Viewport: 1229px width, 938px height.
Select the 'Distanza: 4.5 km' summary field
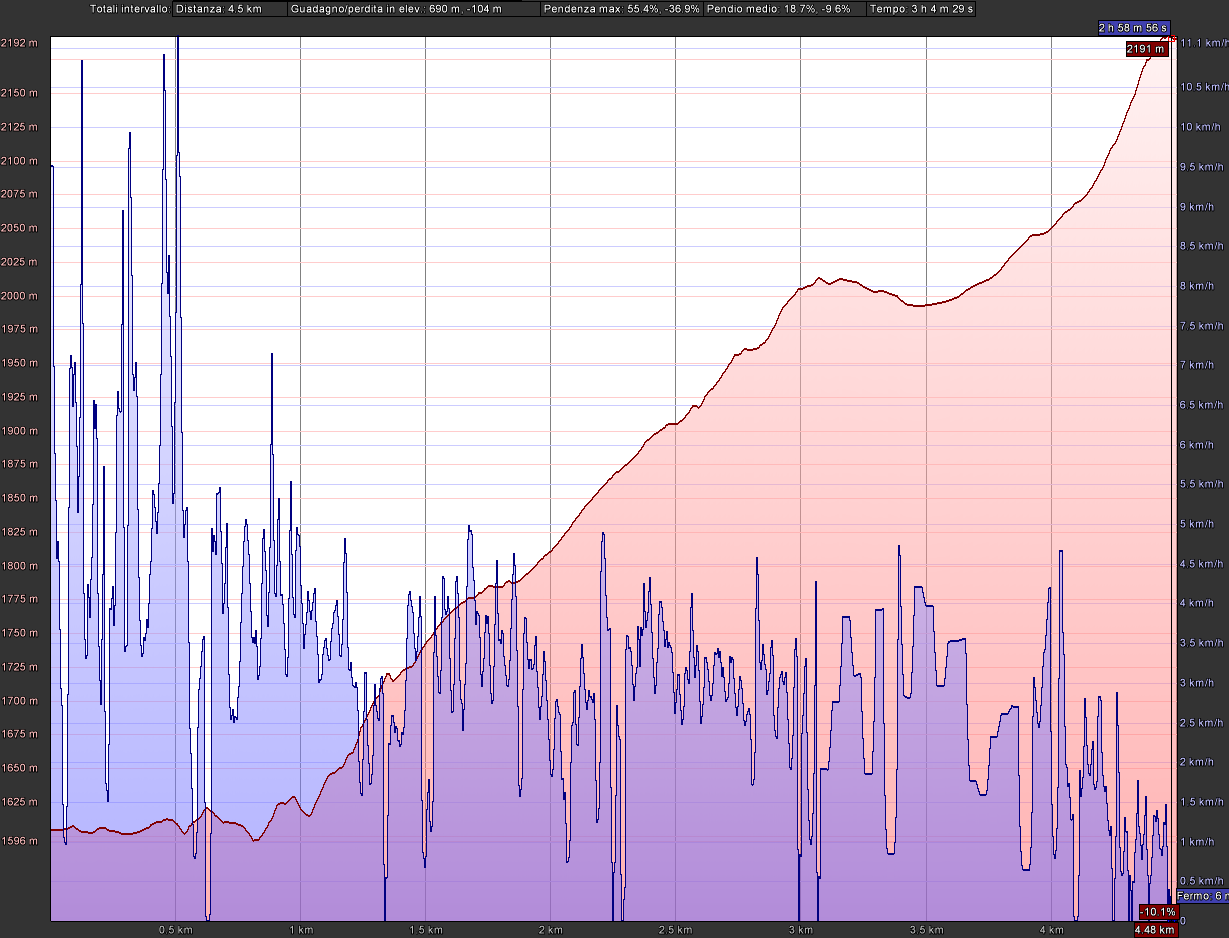pos(228,9)
